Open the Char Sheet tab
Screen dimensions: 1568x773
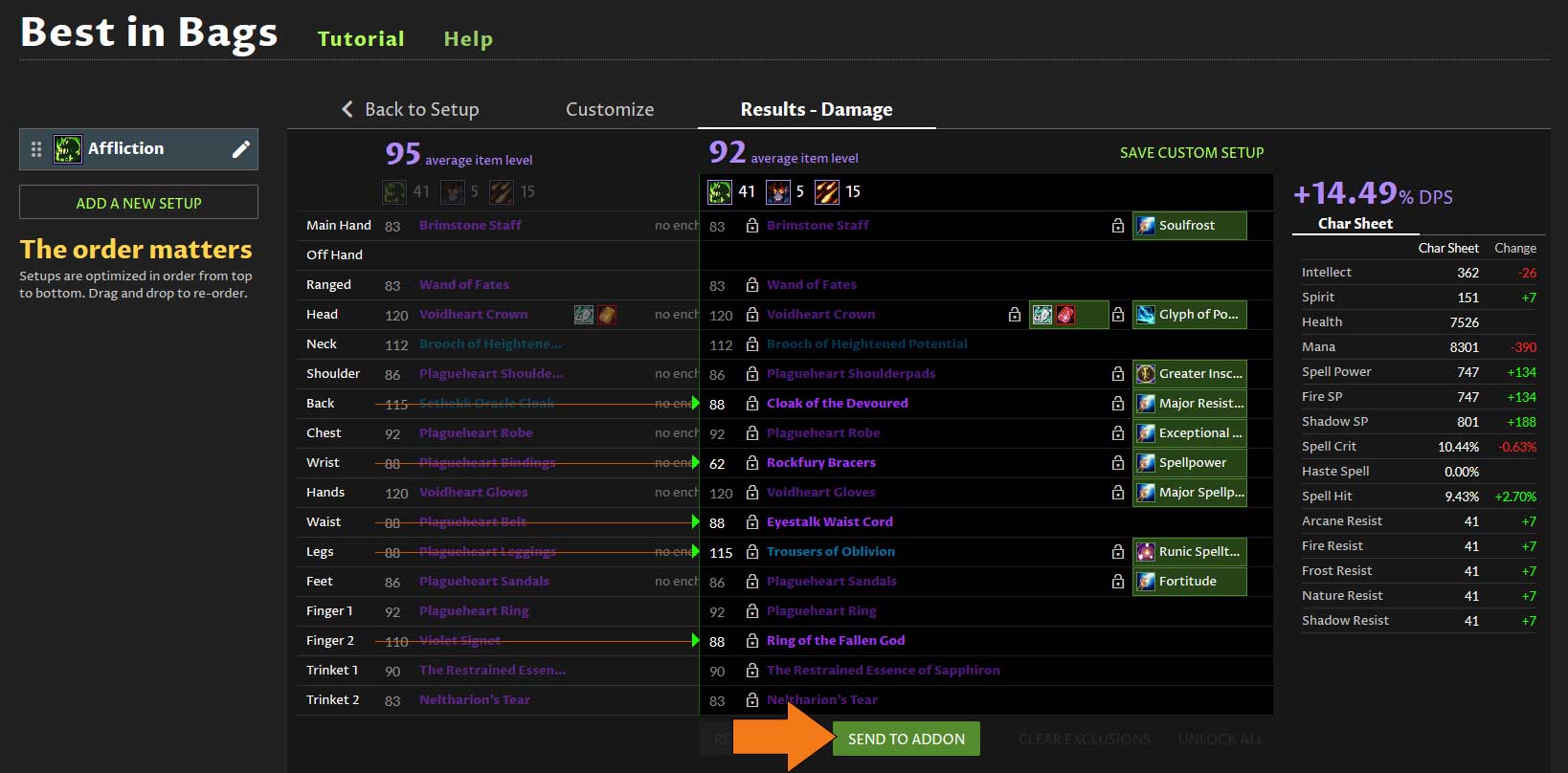coord(1355,224)
